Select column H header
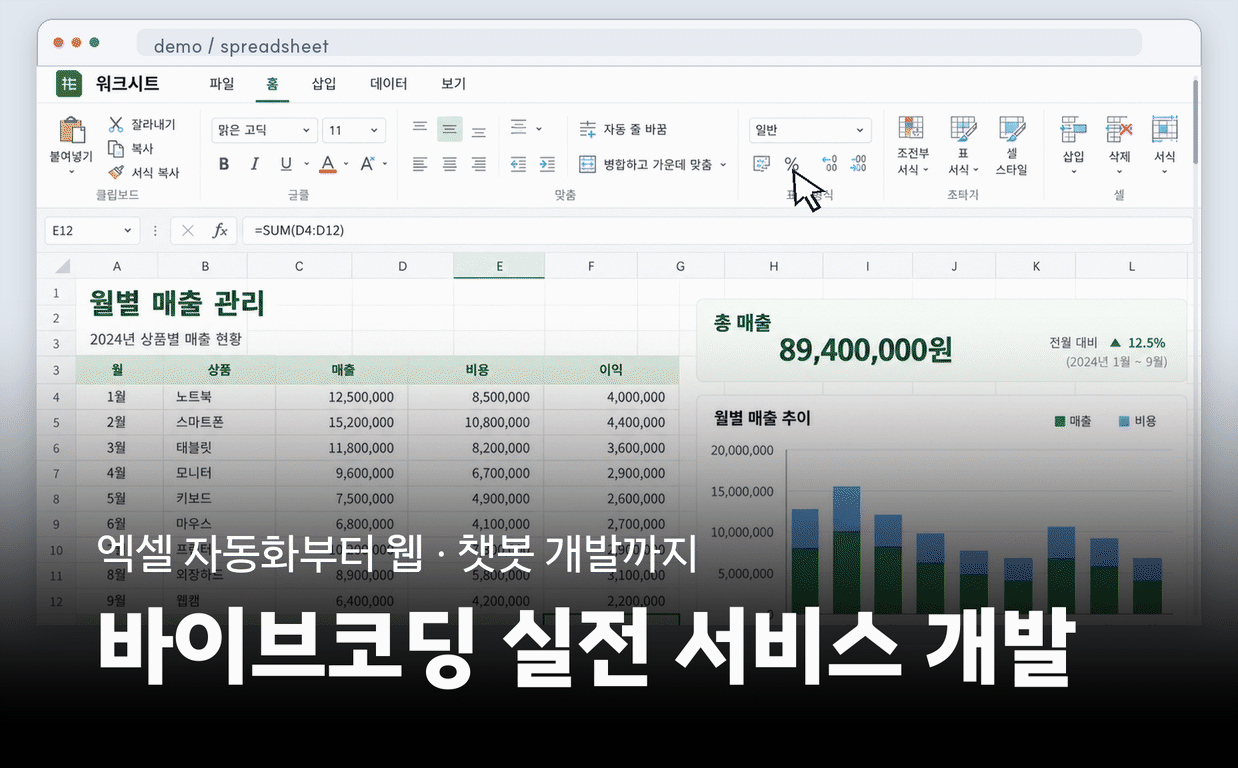Screen dimensions: 1238x768 774,266
